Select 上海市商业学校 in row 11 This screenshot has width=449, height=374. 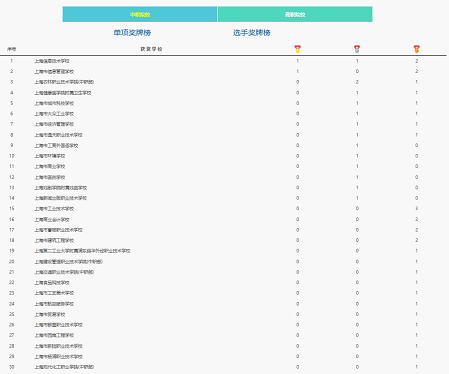[50, 166]
